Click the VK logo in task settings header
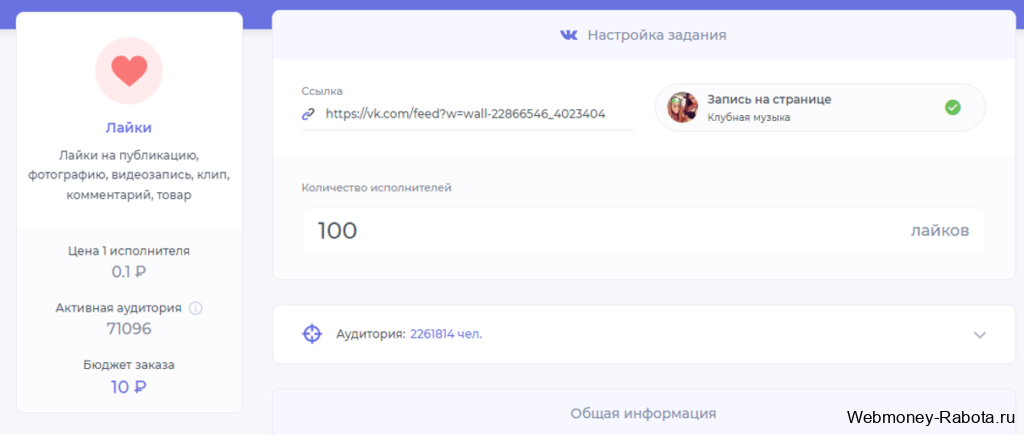The height and width of the screenshot is (435, 1024). [x=569, y=35]
